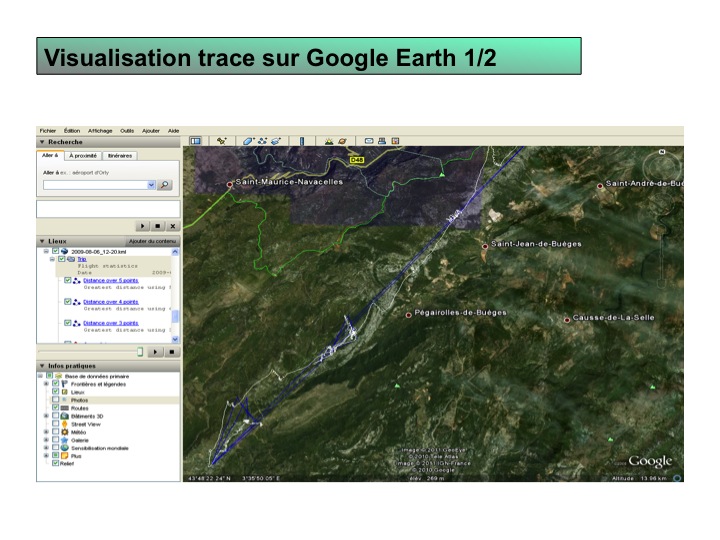Uncheck Distance over 4 points checkbox

[x=68, y=302]
